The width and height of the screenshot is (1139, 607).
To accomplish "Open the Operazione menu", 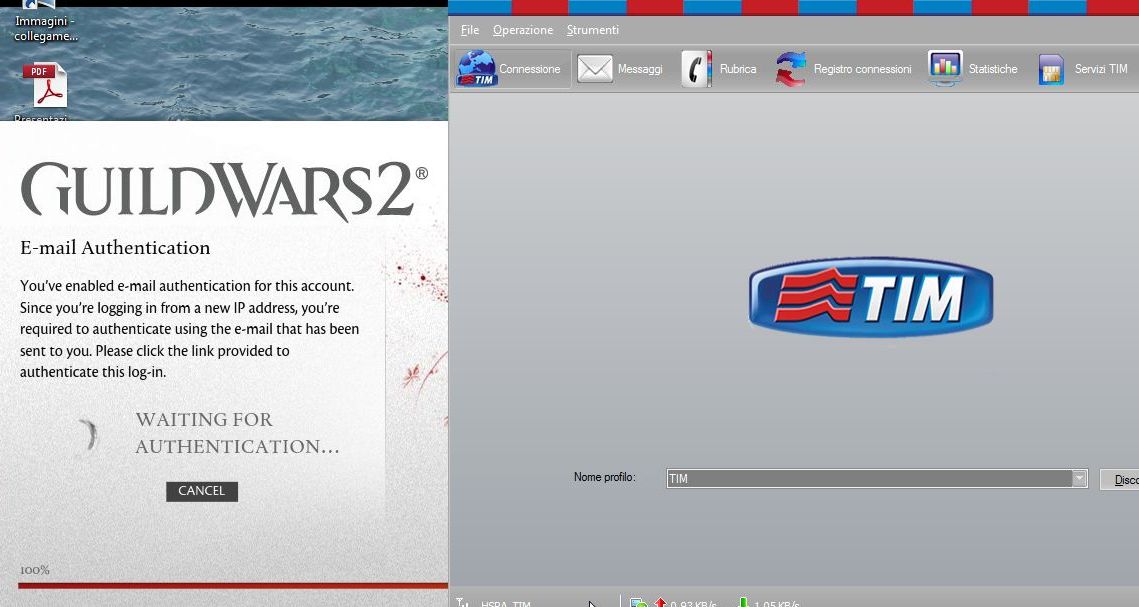I will 523,30.
